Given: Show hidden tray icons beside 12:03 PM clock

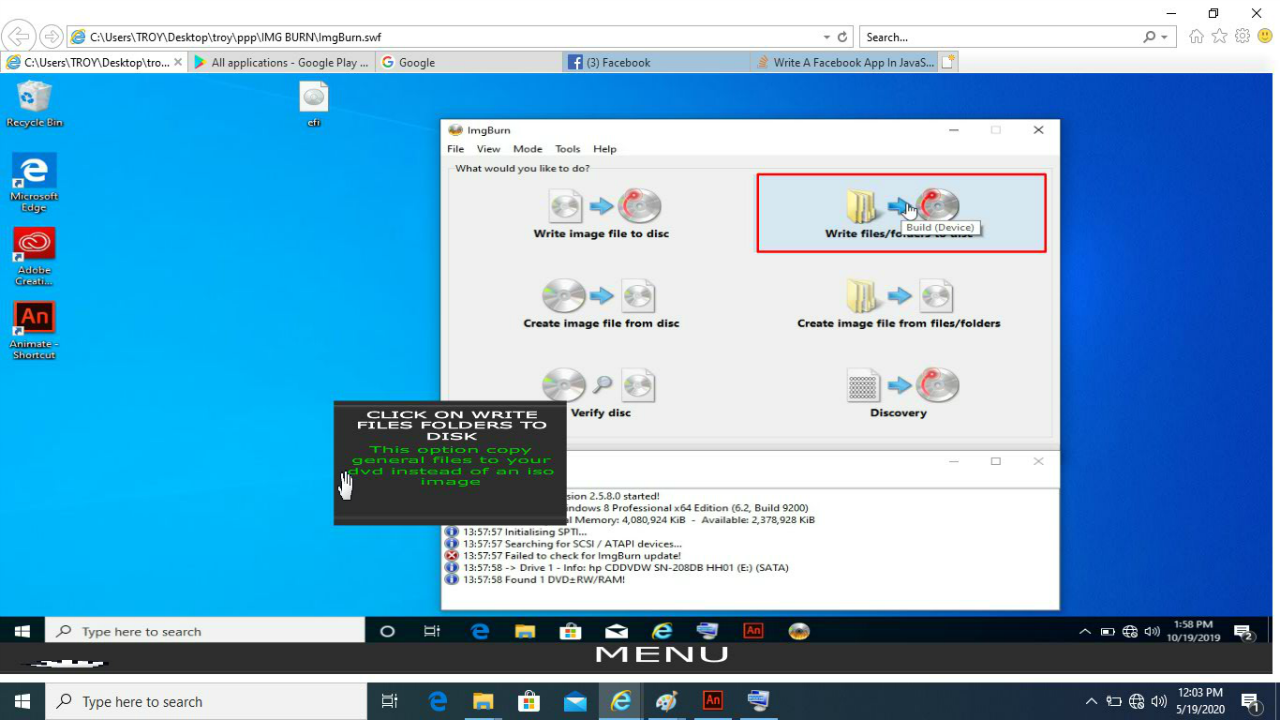Looking at the screenshot, I should coord(1091,702).
